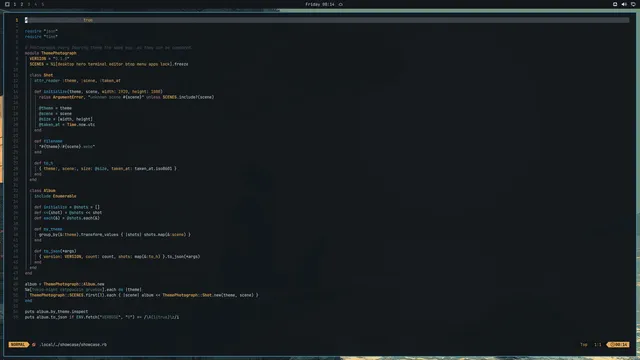
Task: Click the puts album.to_json if ENV.fetch line
Action: [102, 317]
